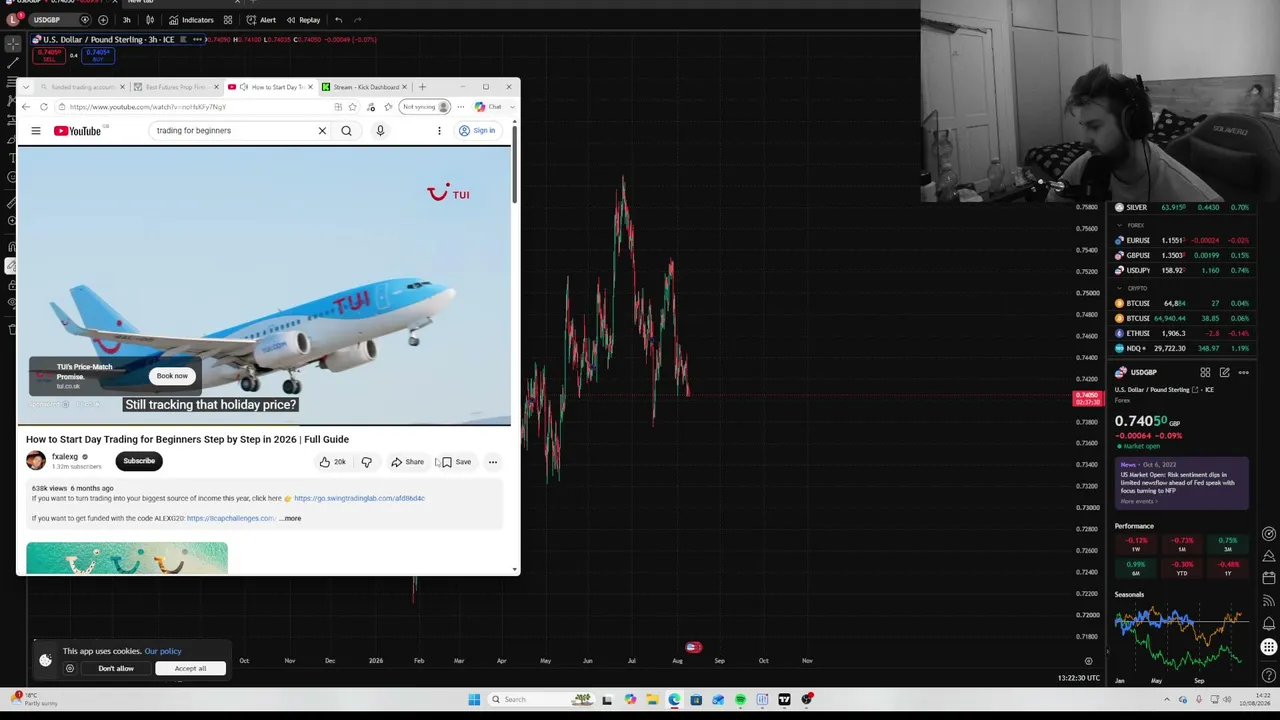Select BTCUSD 64,940.44 in the watchlist
Image resolution: width=1280 pixels, height=720 pixels.
click(1183, 319)
